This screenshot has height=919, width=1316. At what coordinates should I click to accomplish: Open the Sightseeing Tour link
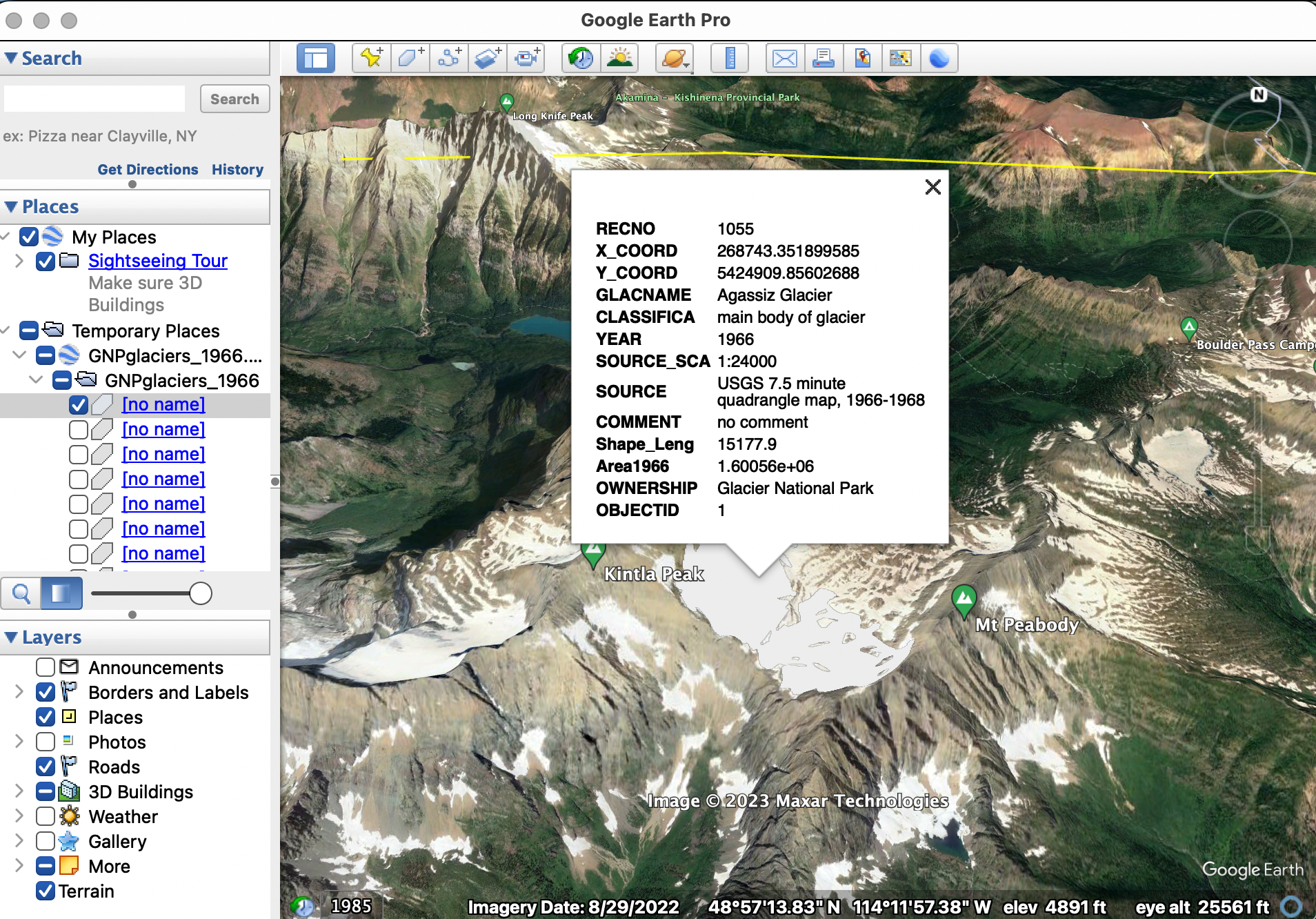158,261
